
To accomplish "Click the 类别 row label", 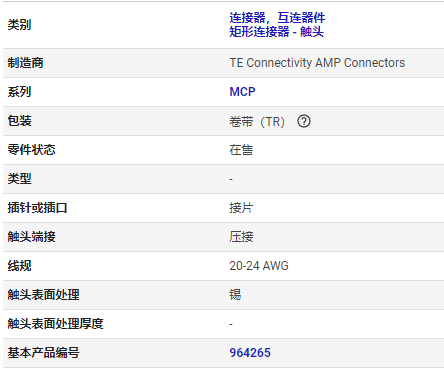I will [19, 24].
